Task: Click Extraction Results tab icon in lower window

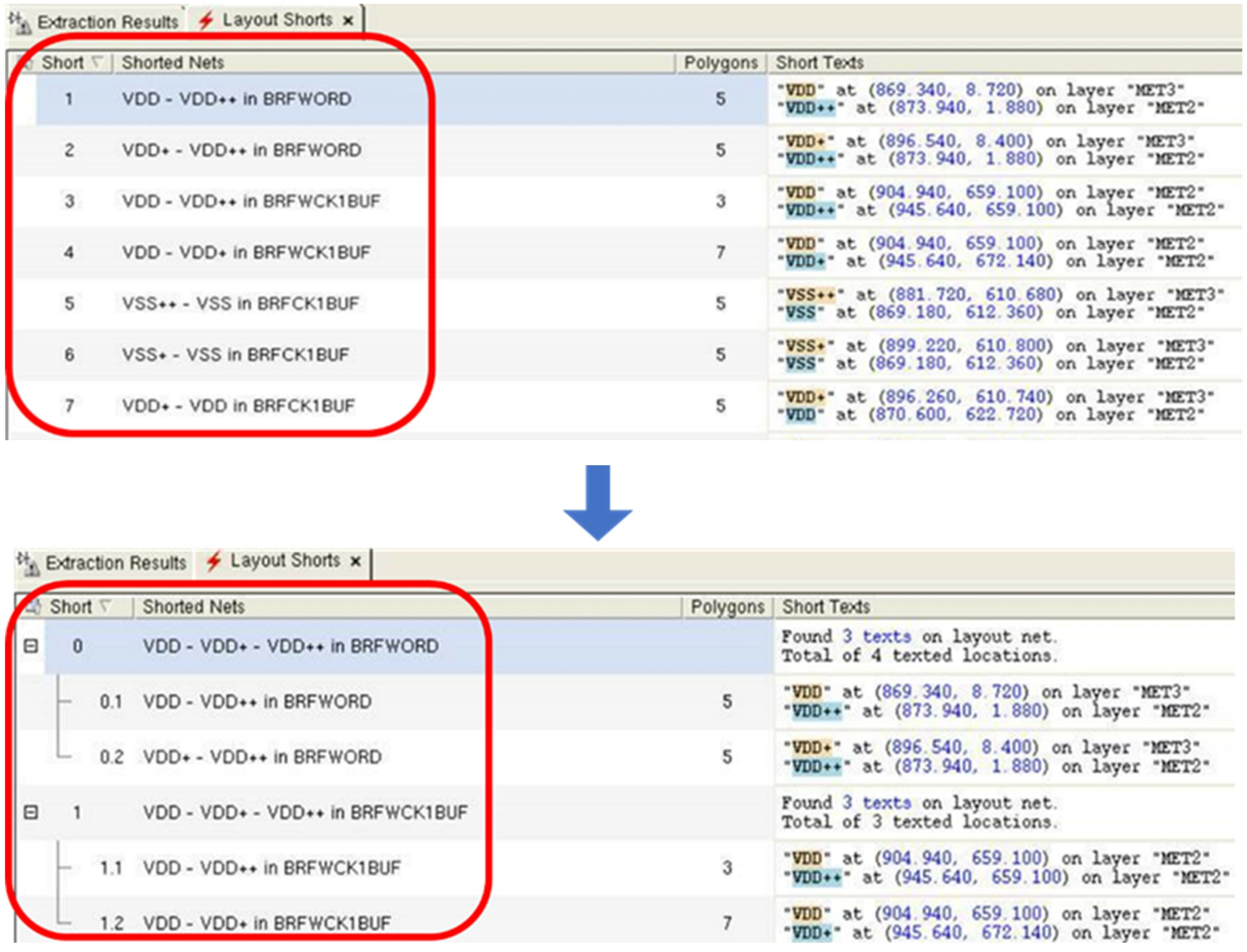Action: pyautogui.click(x=28, y=563)
